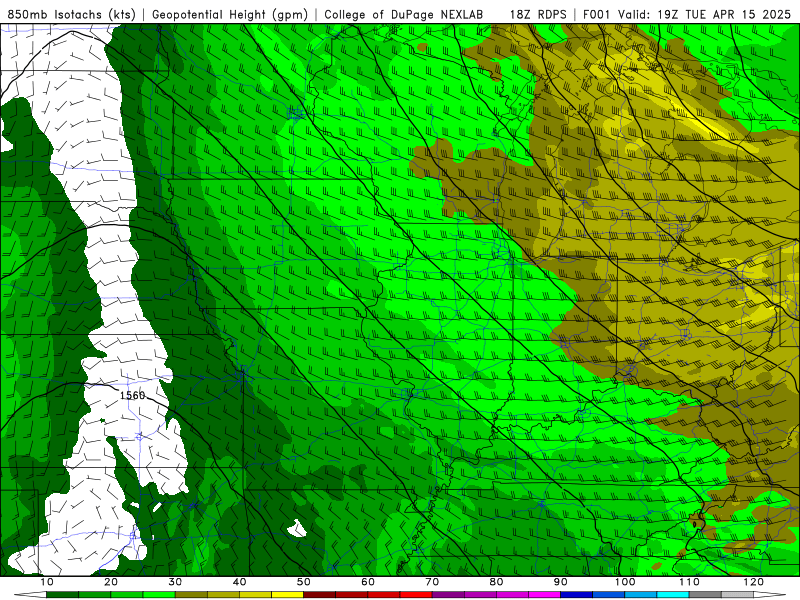Click the 'College of DuPage NEXLAB' label
Viewport: 800px width, 600px height.
click(x=404, y=15)
